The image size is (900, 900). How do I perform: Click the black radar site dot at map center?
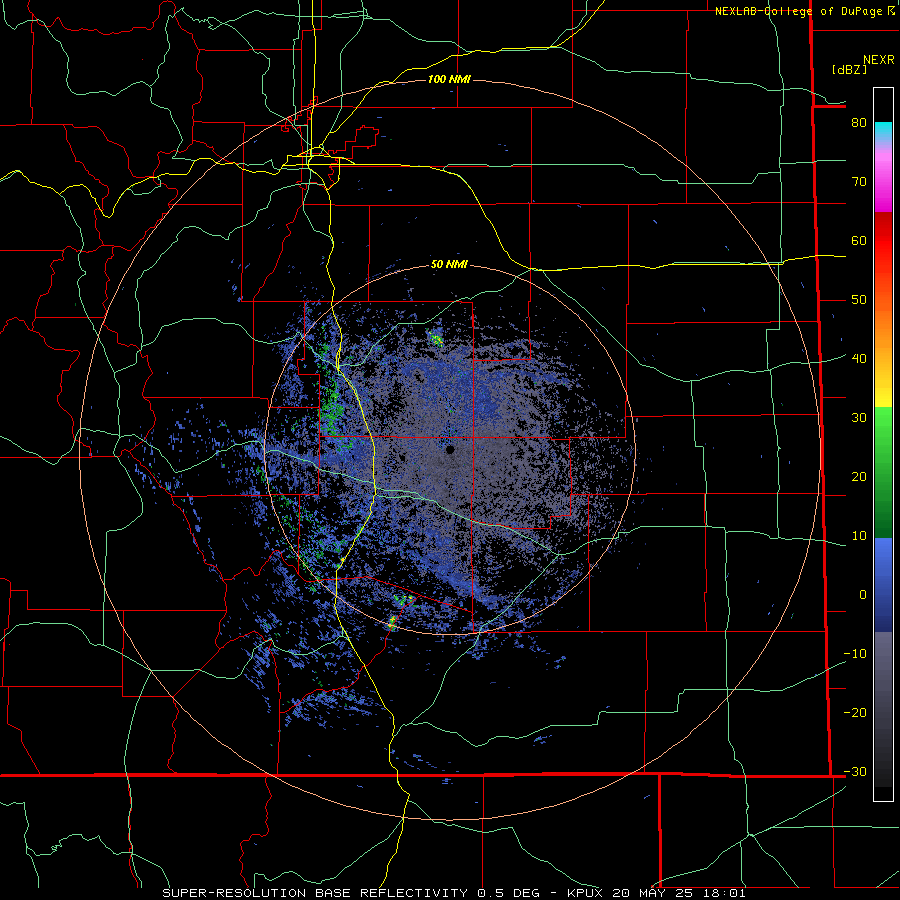(x=450, y=449)
